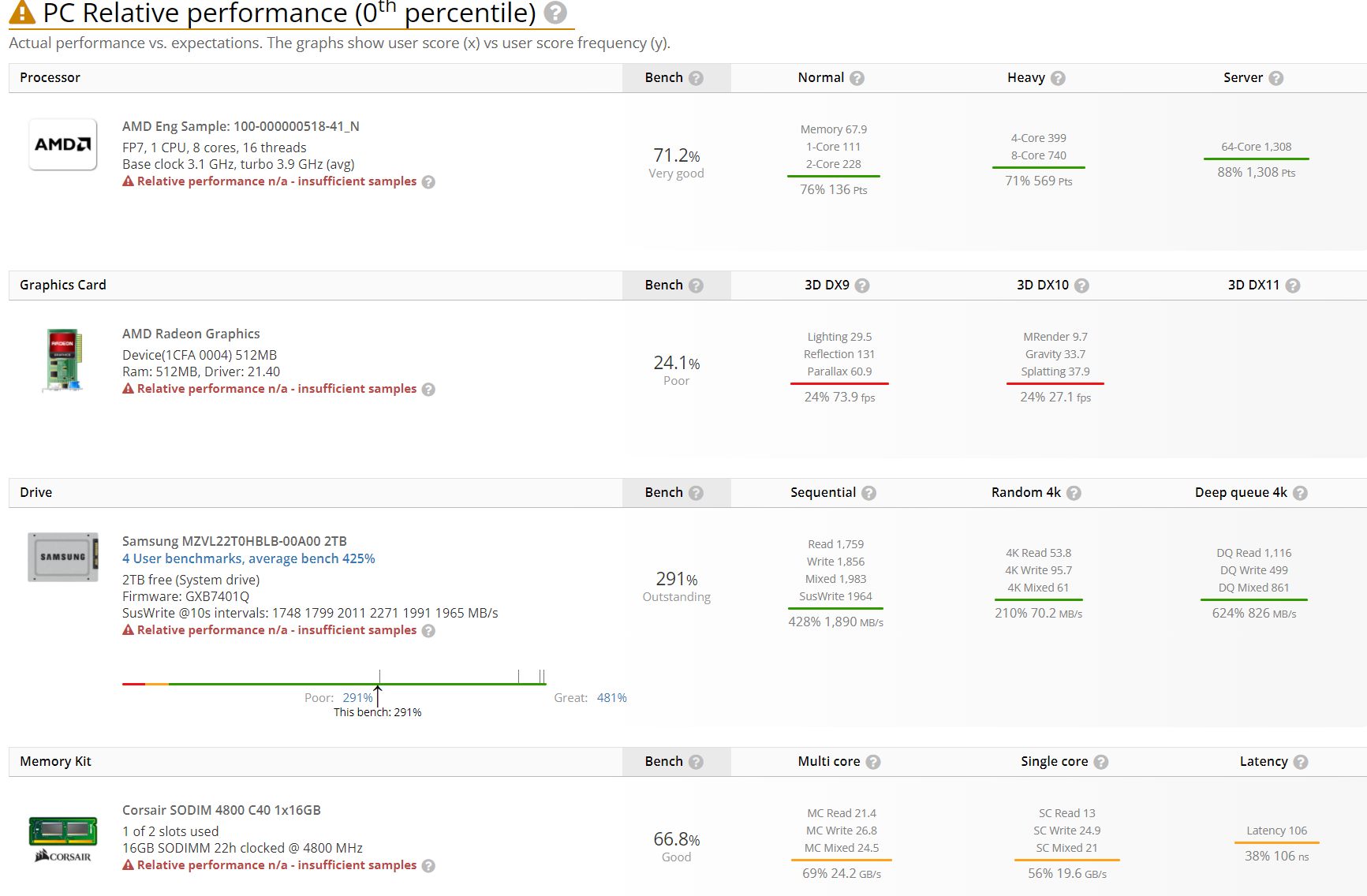
Task: Click the Latency column help icon
Action: tap(1301, 762)
